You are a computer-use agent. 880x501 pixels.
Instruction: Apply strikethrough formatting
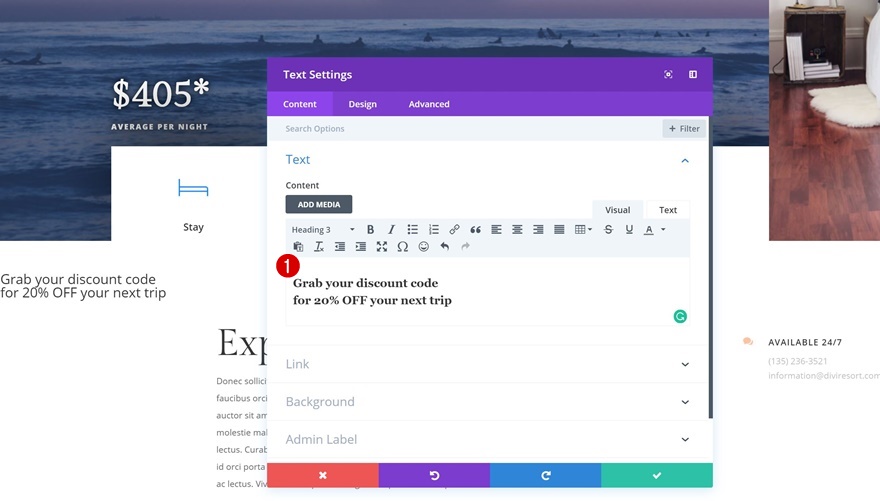(608, 229)
